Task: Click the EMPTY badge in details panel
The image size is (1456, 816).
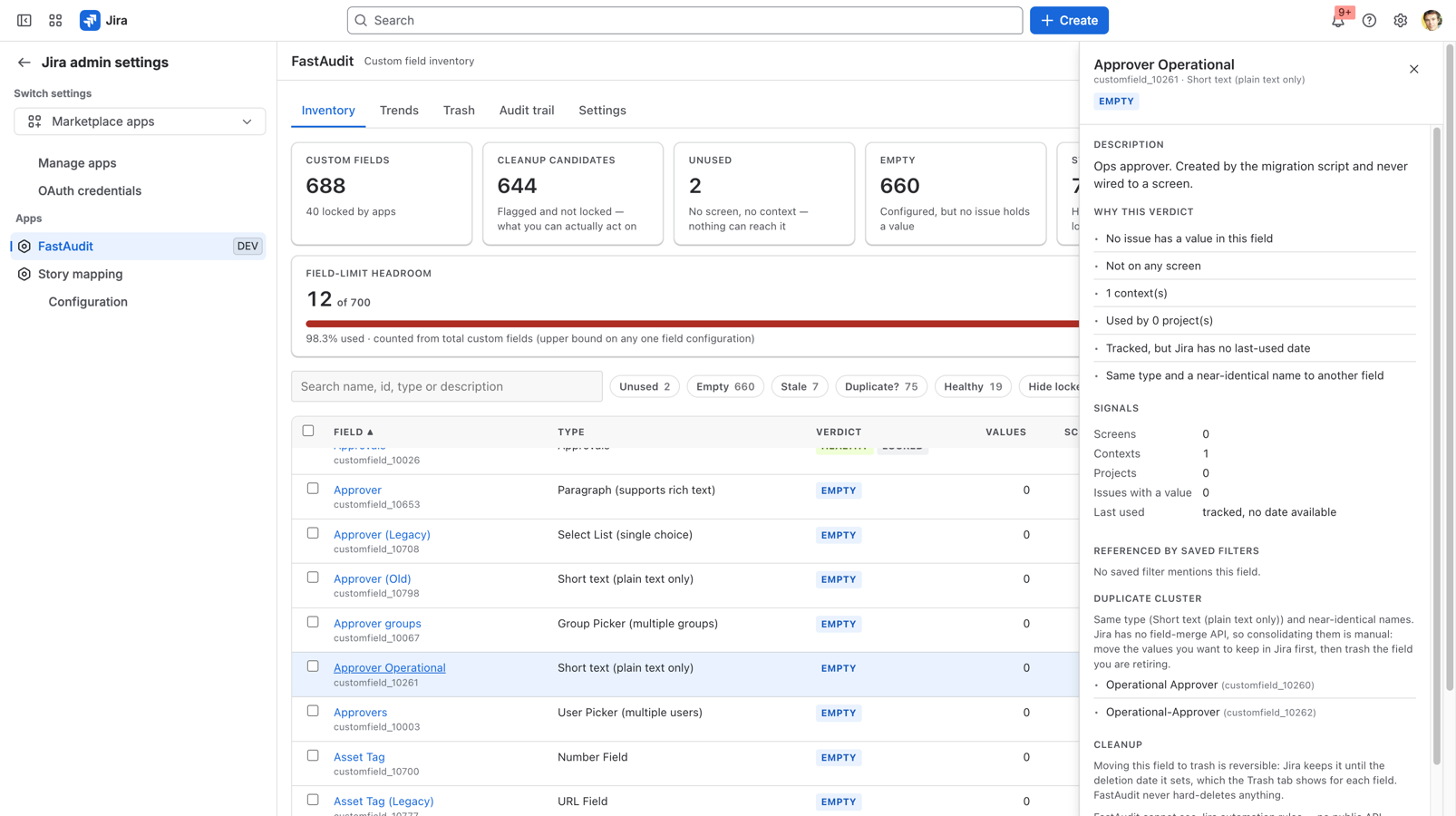Action: pos(1116,102)
